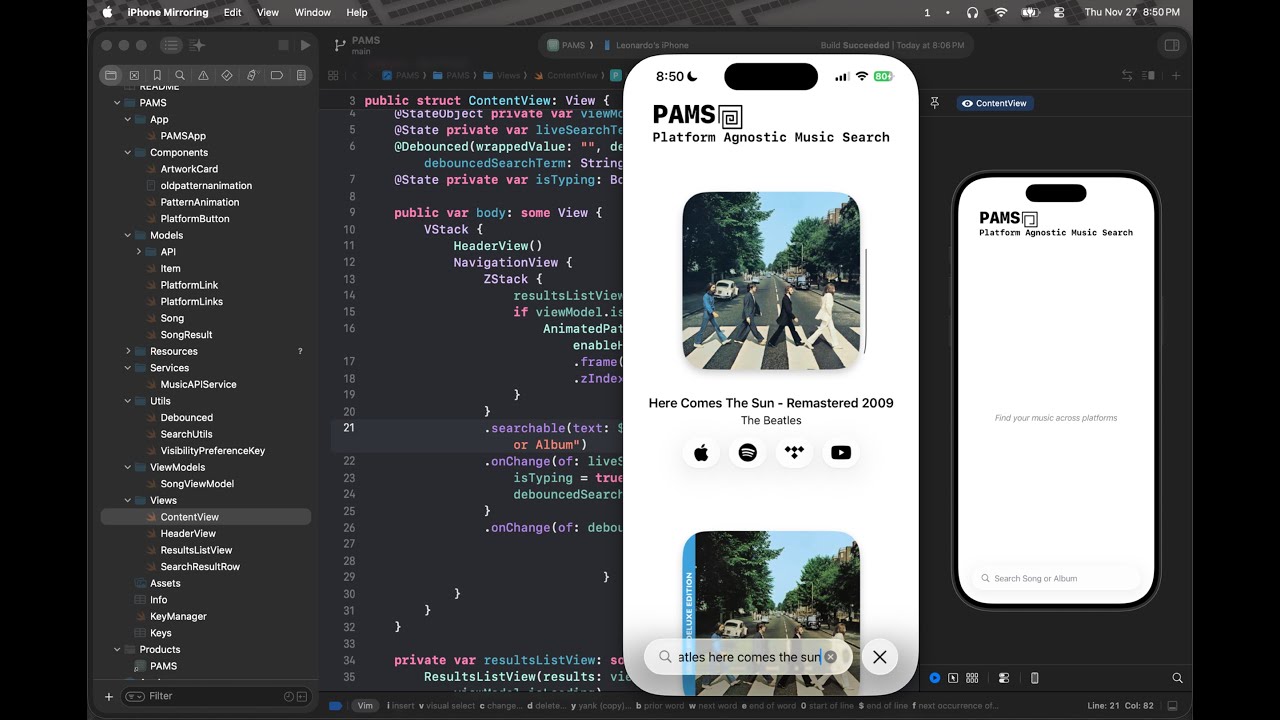Screen dimensions: 1280x720
Task: Open Apple Music link under Here Comes The Sun
Action: pyautogui.click(x=701, y=453)
